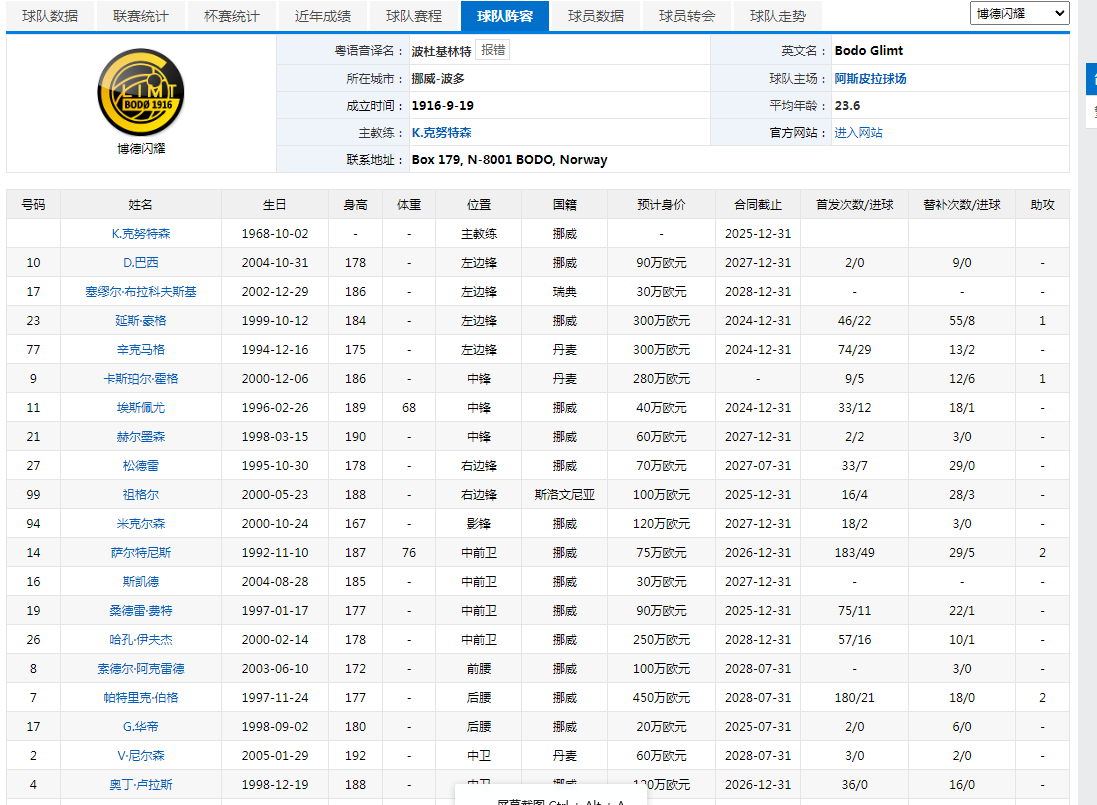Screen dimensions: 1097x805
Task: Open the 阿斯皮拉球场 stadium link
Action: coord(871,78)
